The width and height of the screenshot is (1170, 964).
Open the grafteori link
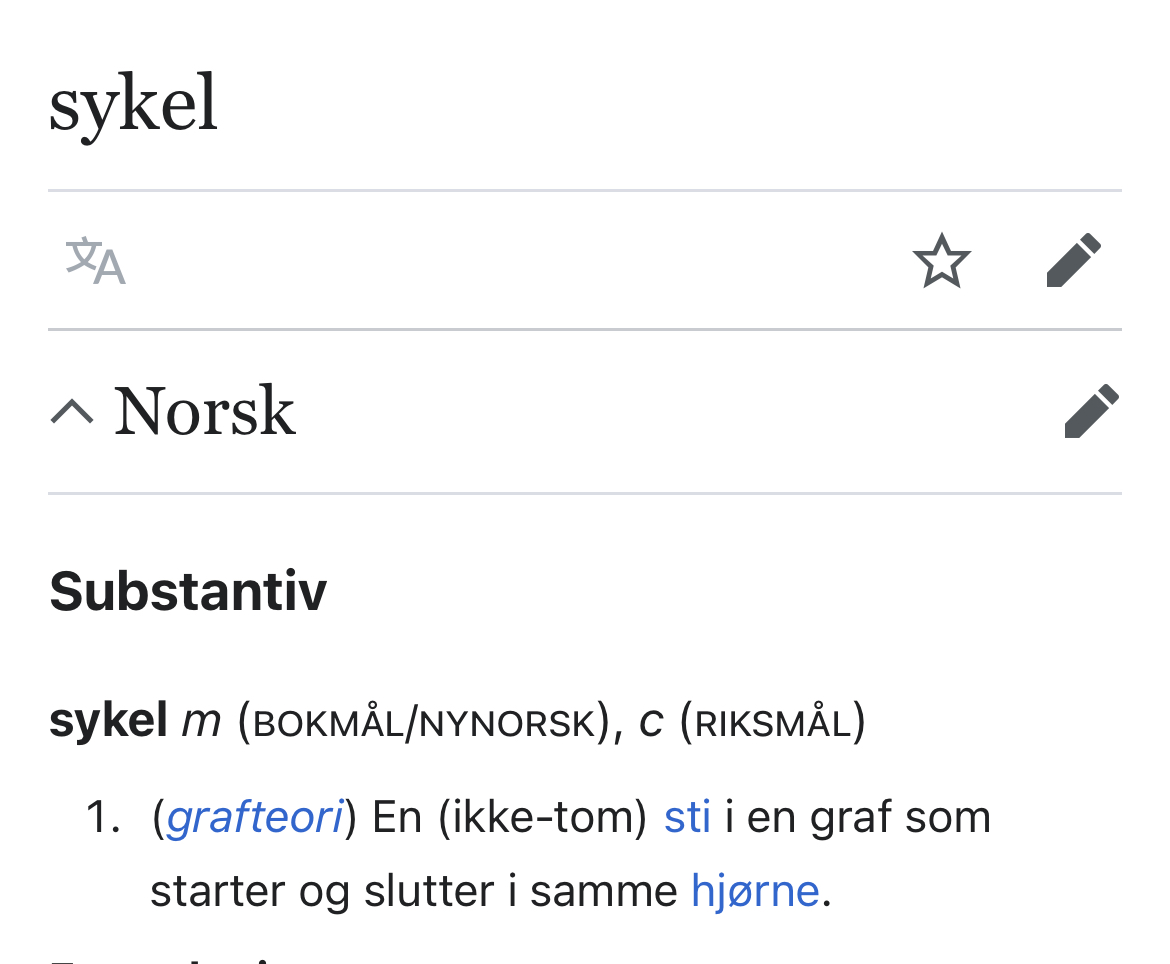[x=254, y=817]
